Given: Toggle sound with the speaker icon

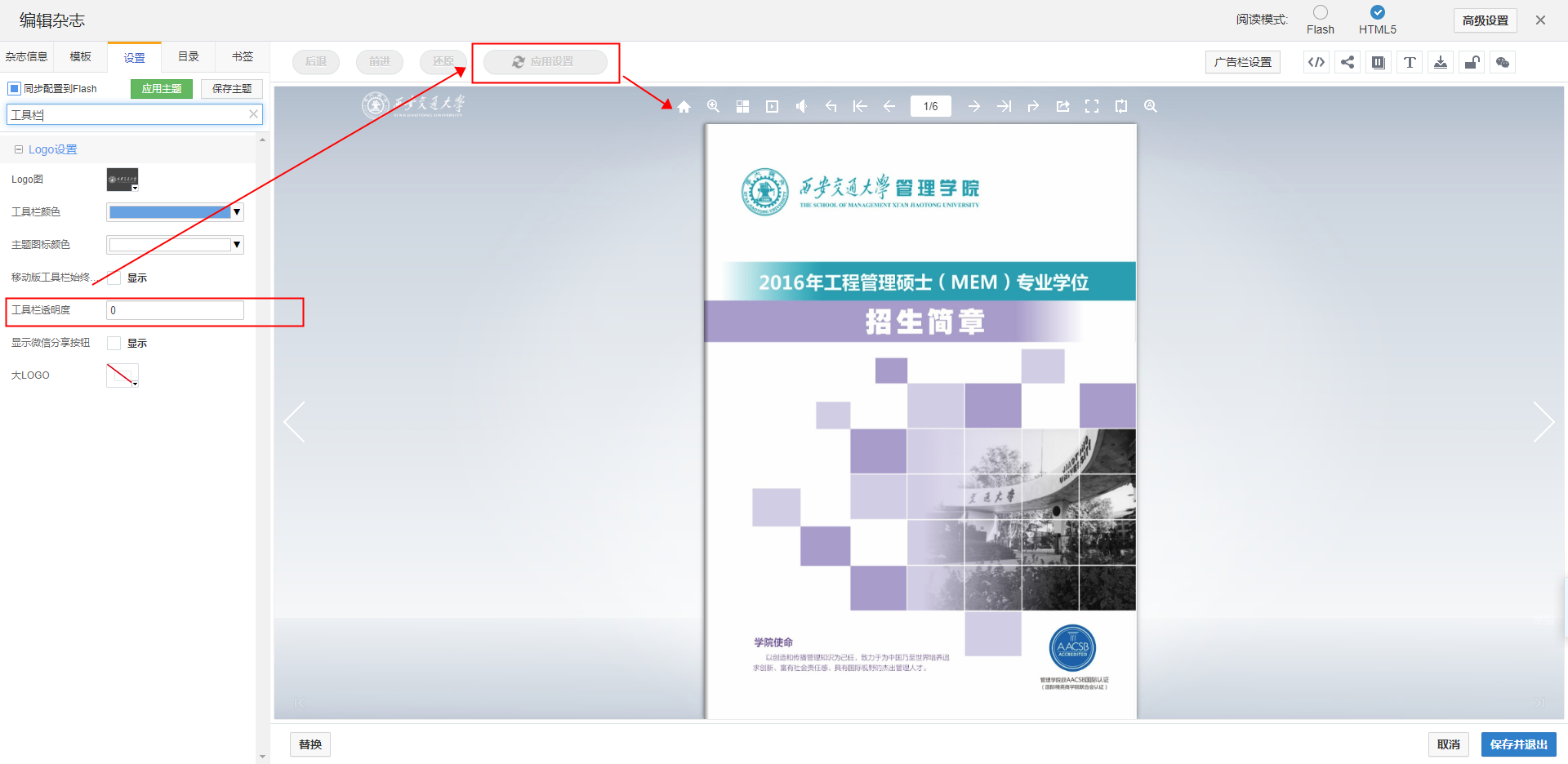Looking at the screenshot, I should [801, 106].
